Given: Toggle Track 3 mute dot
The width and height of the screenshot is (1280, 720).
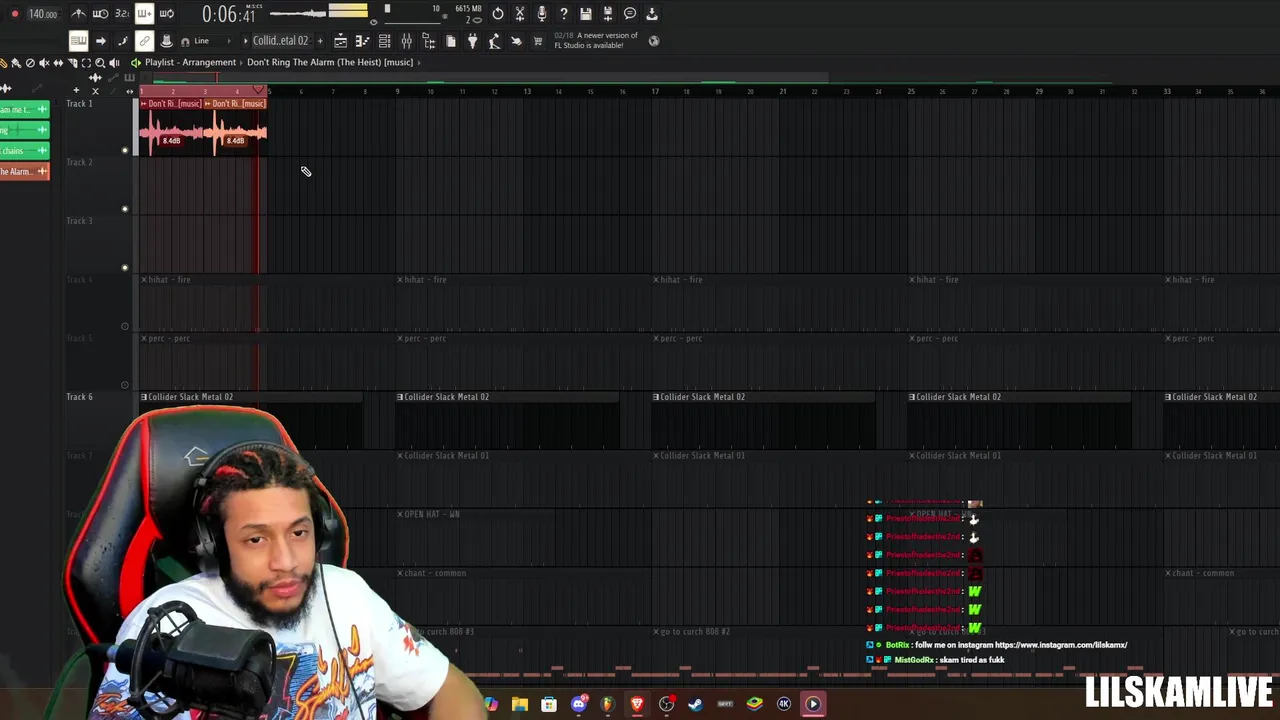Looking at the screenshot, I should (x=125, y=267).
